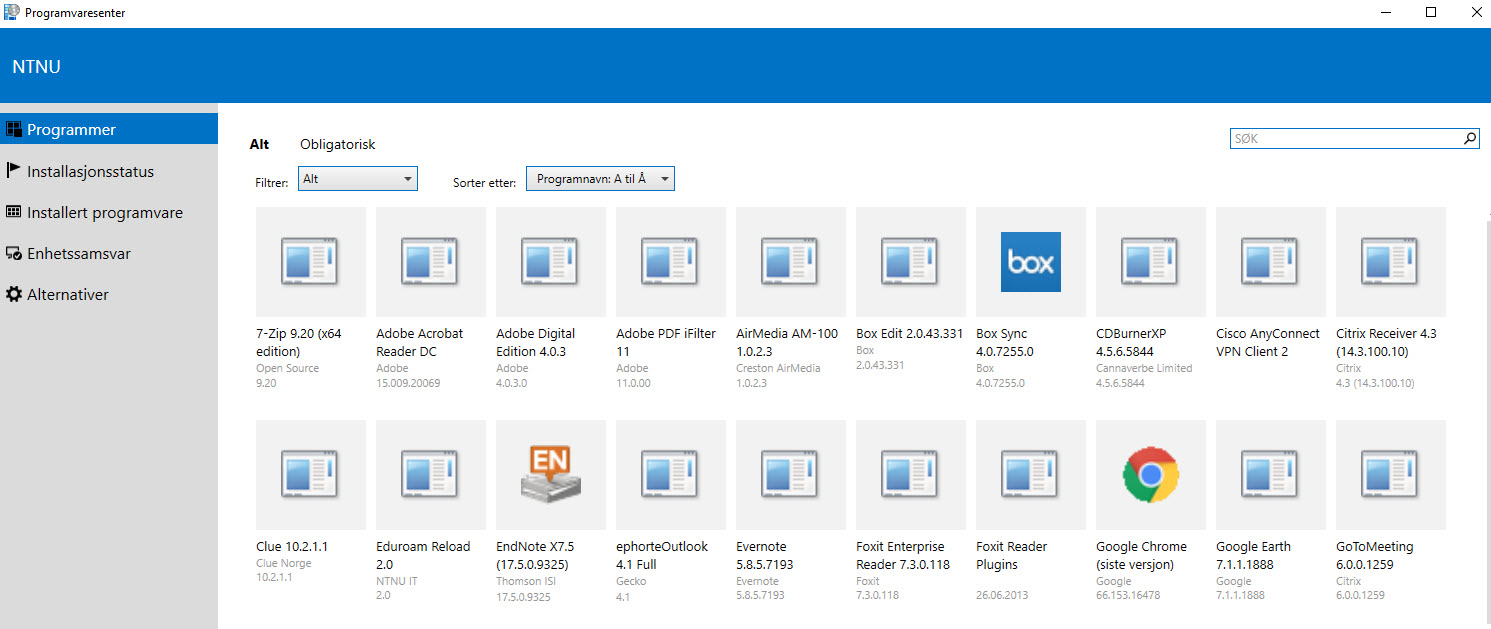Click the Foxit Reader Plugins label
The image size is (1491, 629).
pyautogui.click(x=1012, y=555)
